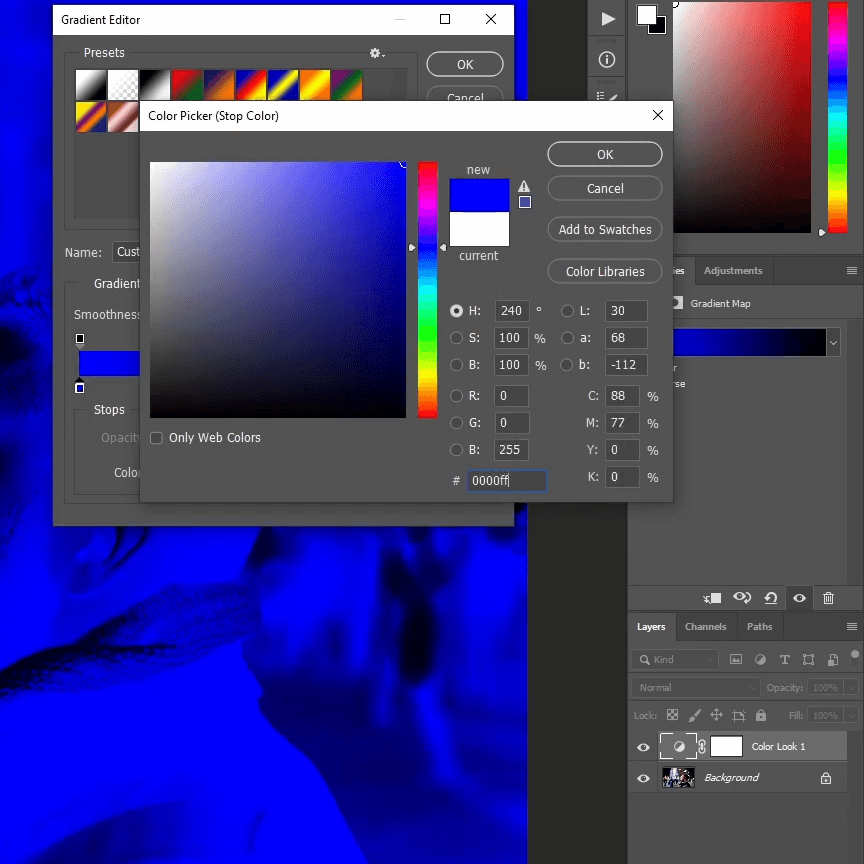Hide the Background layer
The image size is (864, 864).
click(643, 778)
